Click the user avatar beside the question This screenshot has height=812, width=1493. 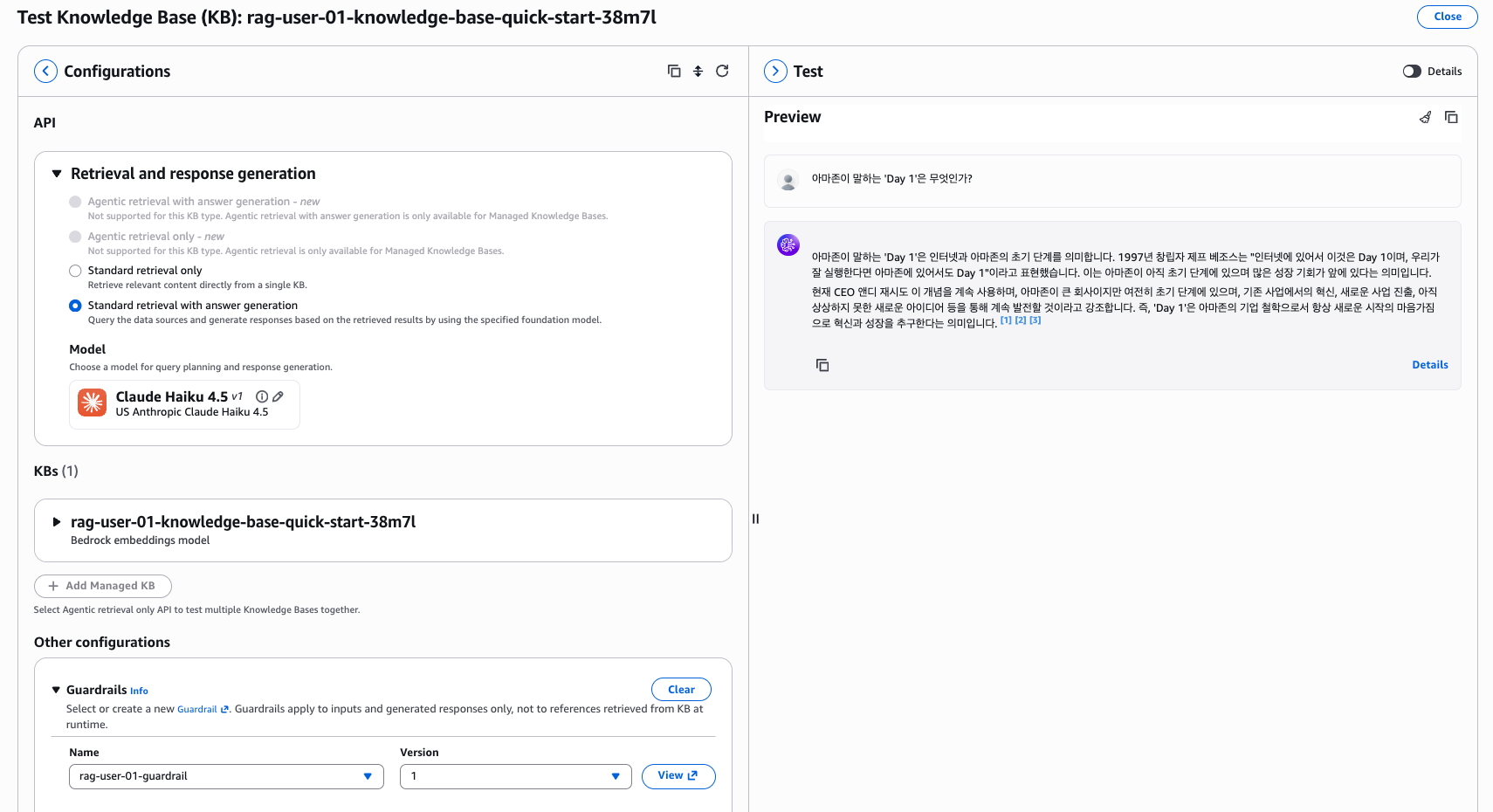[x=788, y=180]
